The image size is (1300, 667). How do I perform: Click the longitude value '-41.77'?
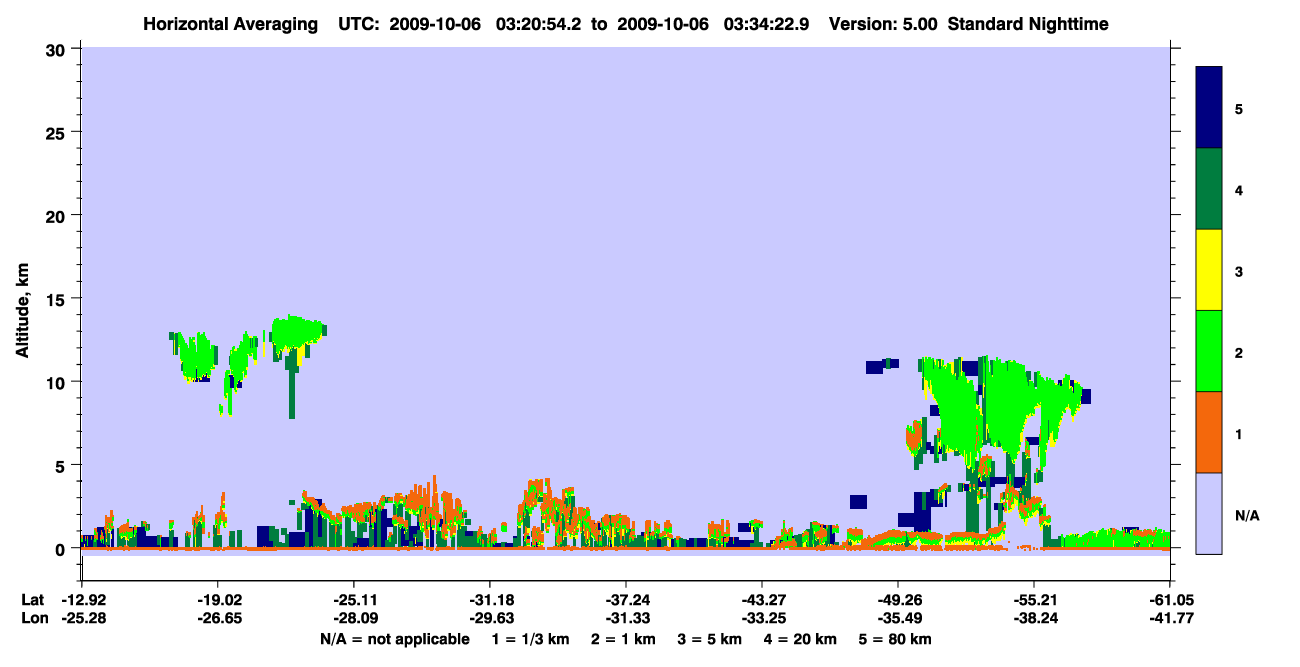tap(1169, 618)
